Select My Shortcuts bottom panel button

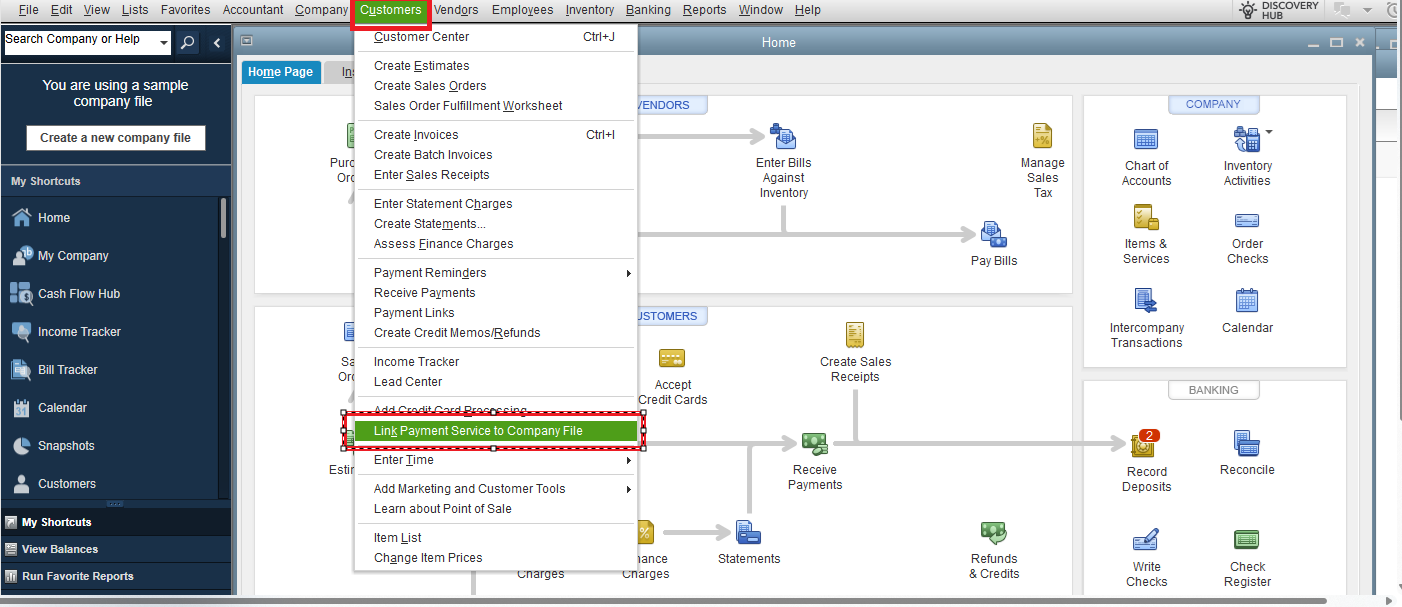(115, 522)
